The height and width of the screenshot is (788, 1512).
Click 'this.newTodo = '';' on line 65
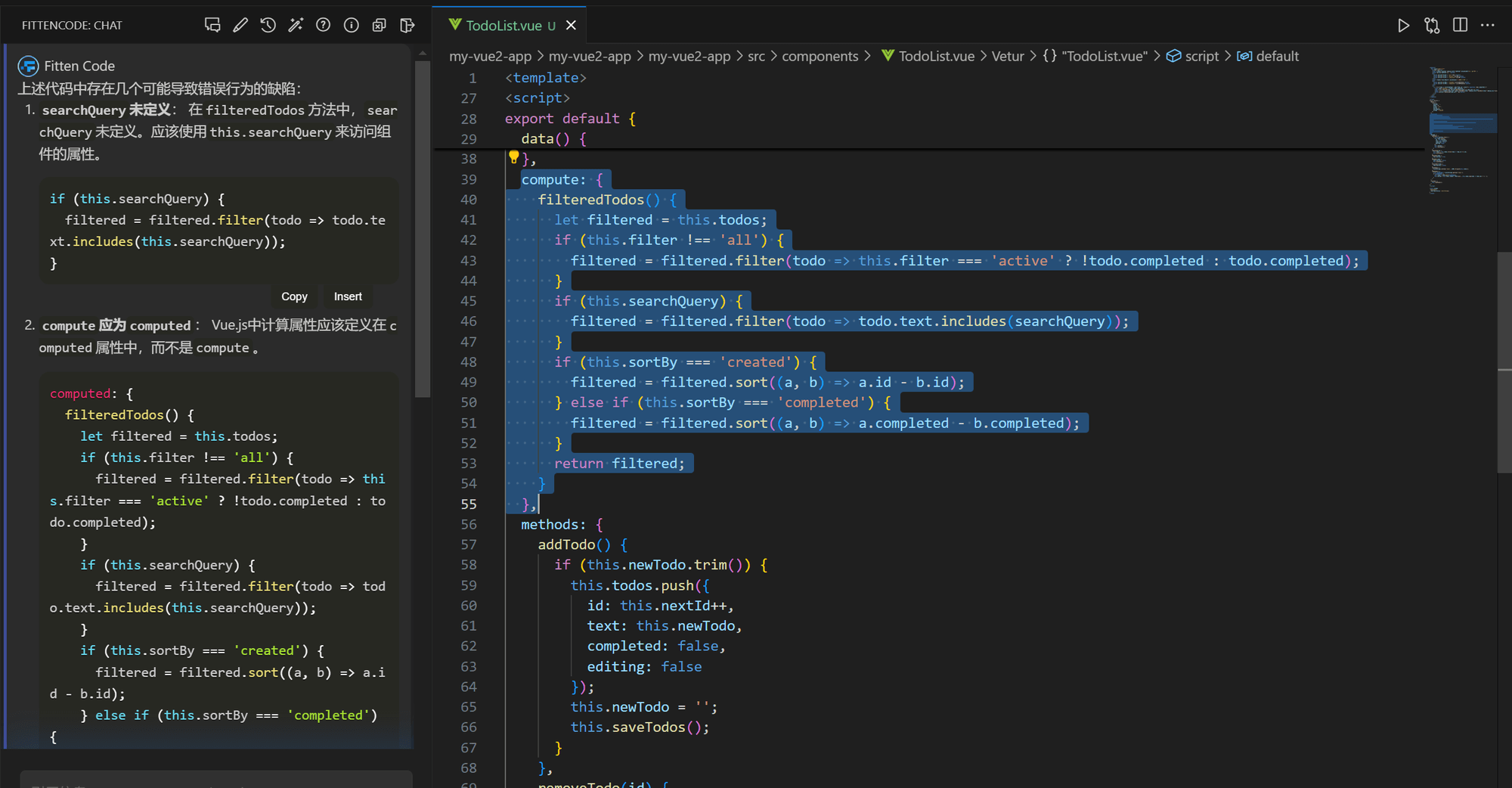pyautogui.click(x=644, y=706)
